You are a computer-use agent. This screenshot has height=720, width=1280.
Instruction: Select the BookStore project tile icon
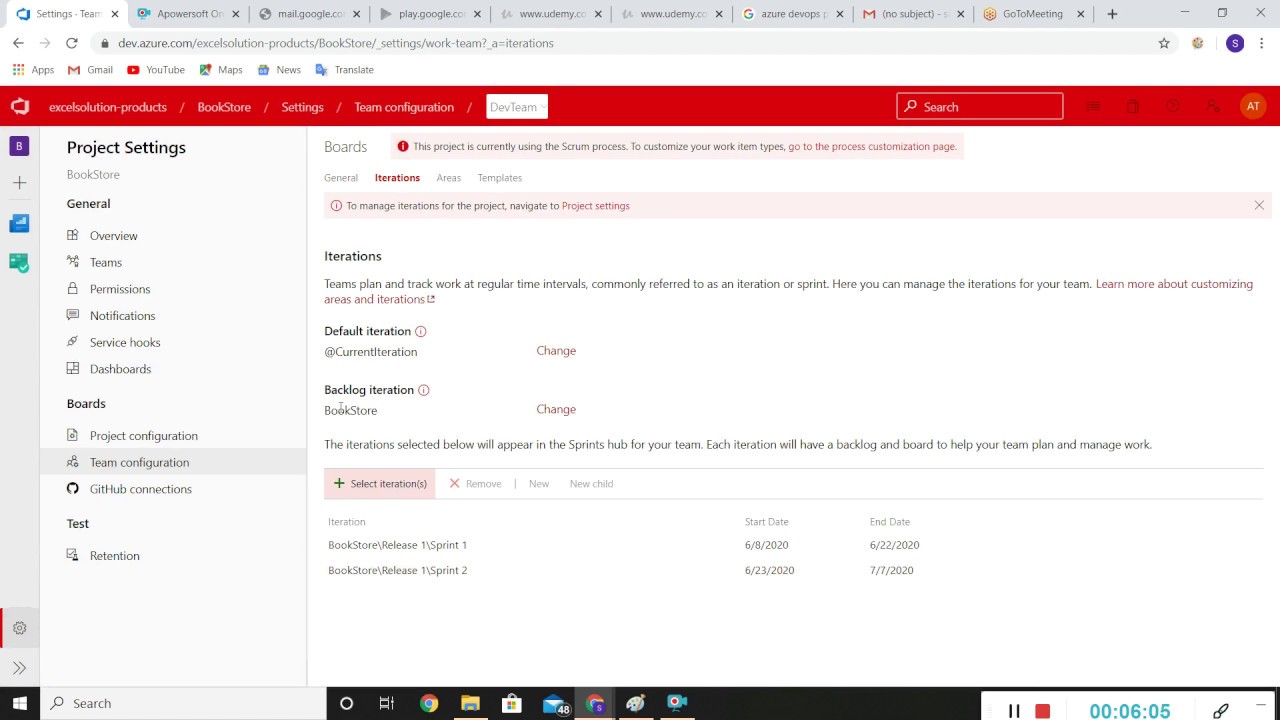[19, 146]
